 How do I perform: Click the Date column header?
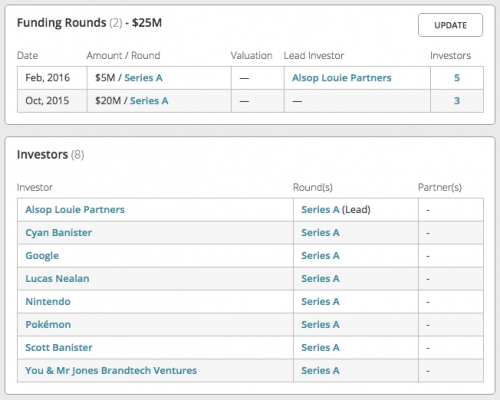(x=27, y=55)
